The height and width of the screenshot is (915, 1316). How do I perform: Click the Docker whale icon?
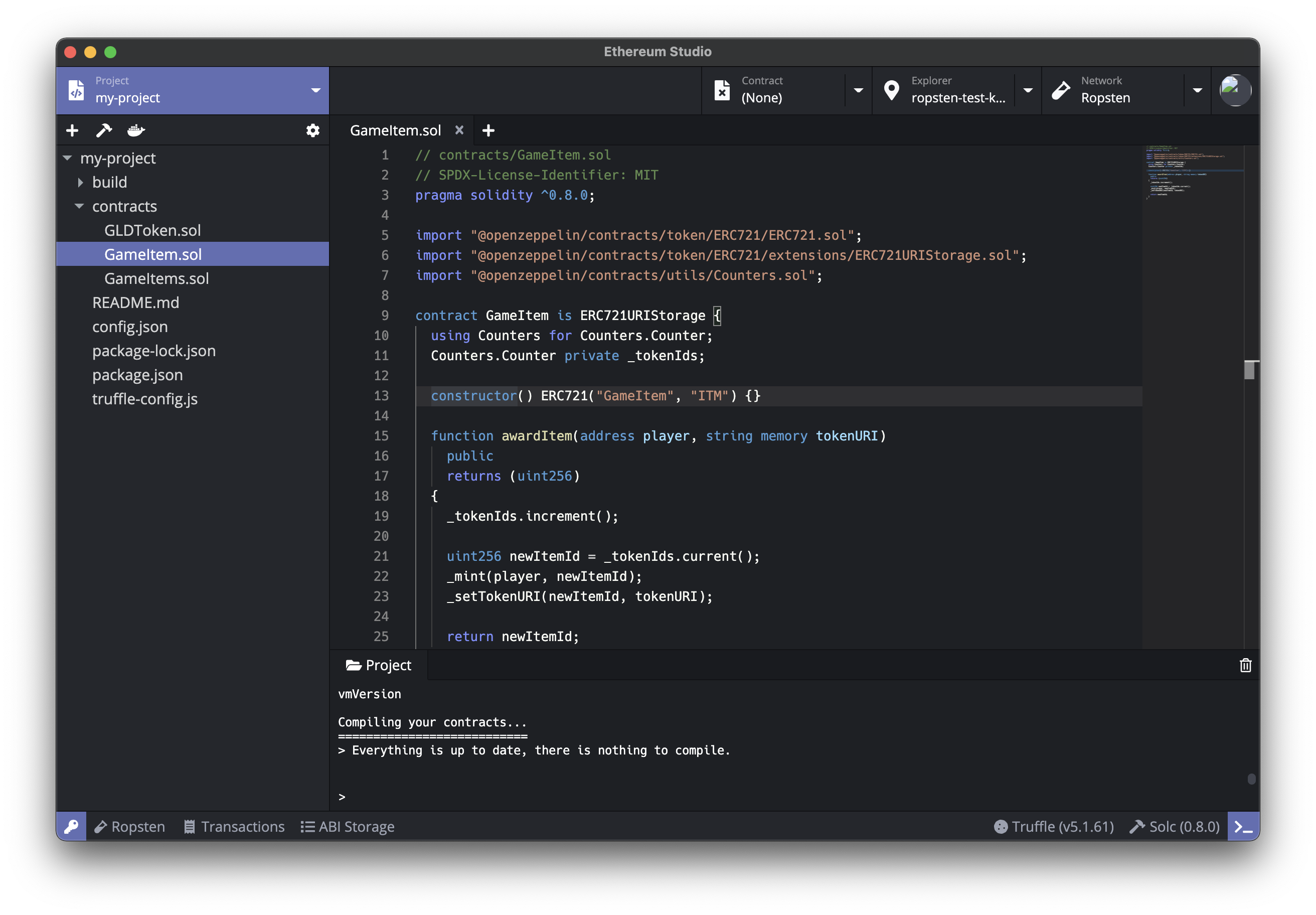(x=136, y=131)
